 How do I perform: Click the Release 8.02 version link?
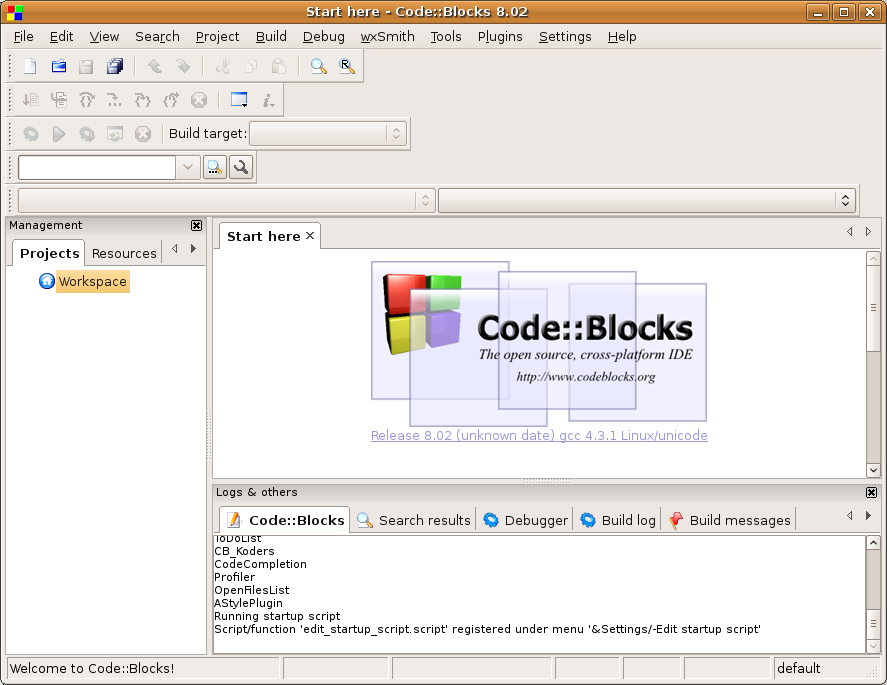(x=539, y=436)
